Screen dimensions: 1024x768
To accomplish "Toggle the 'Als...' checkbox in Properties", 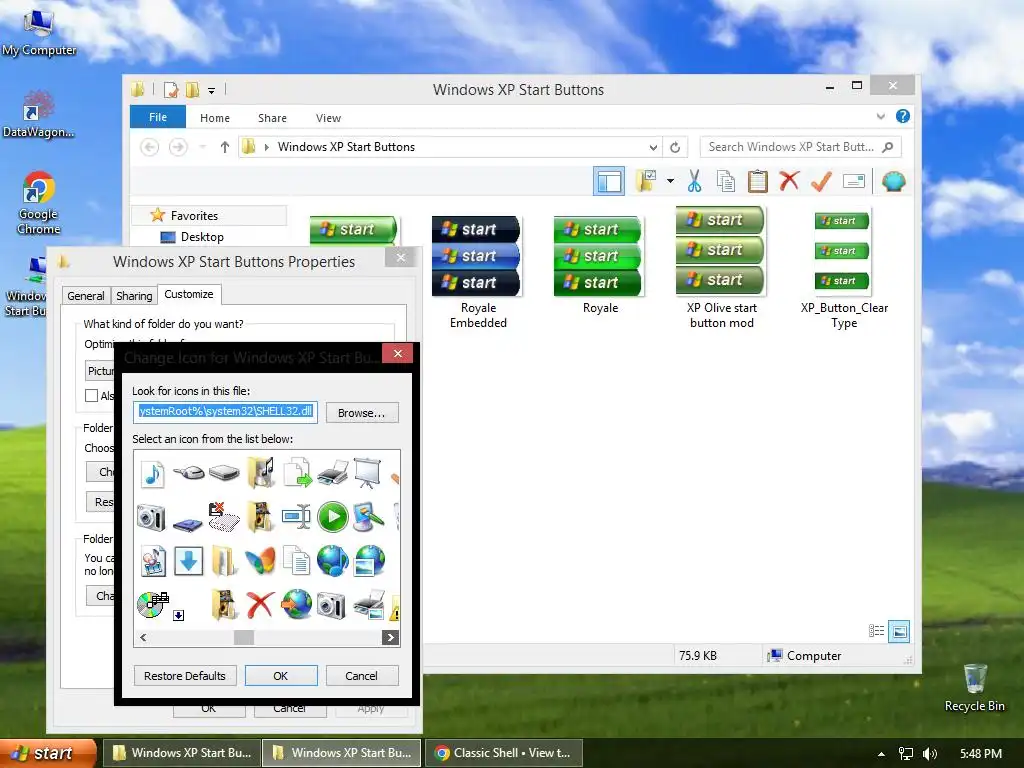I will tap(91, 395).
